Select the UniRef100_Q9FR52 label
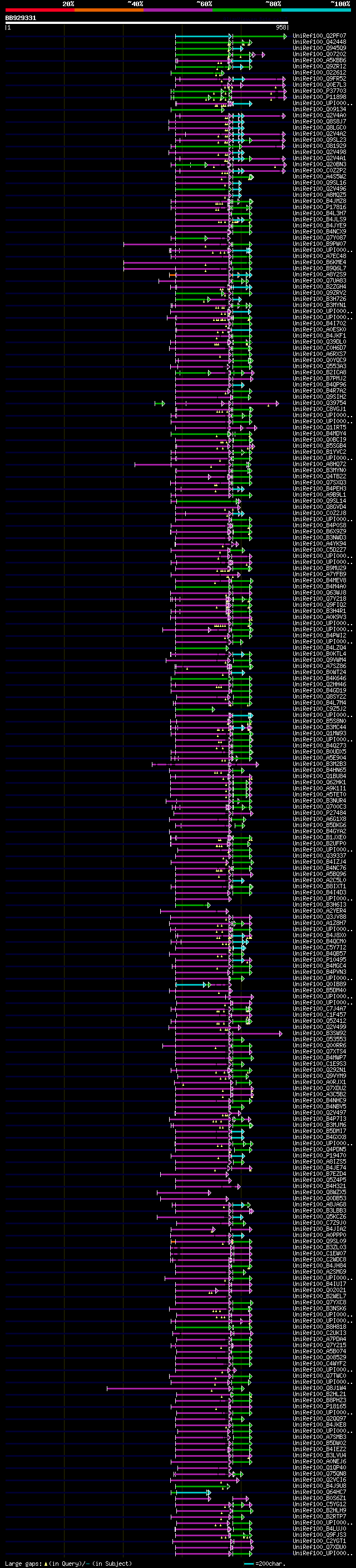This screenshot has height=1568, width=356. tap(319, 78)
